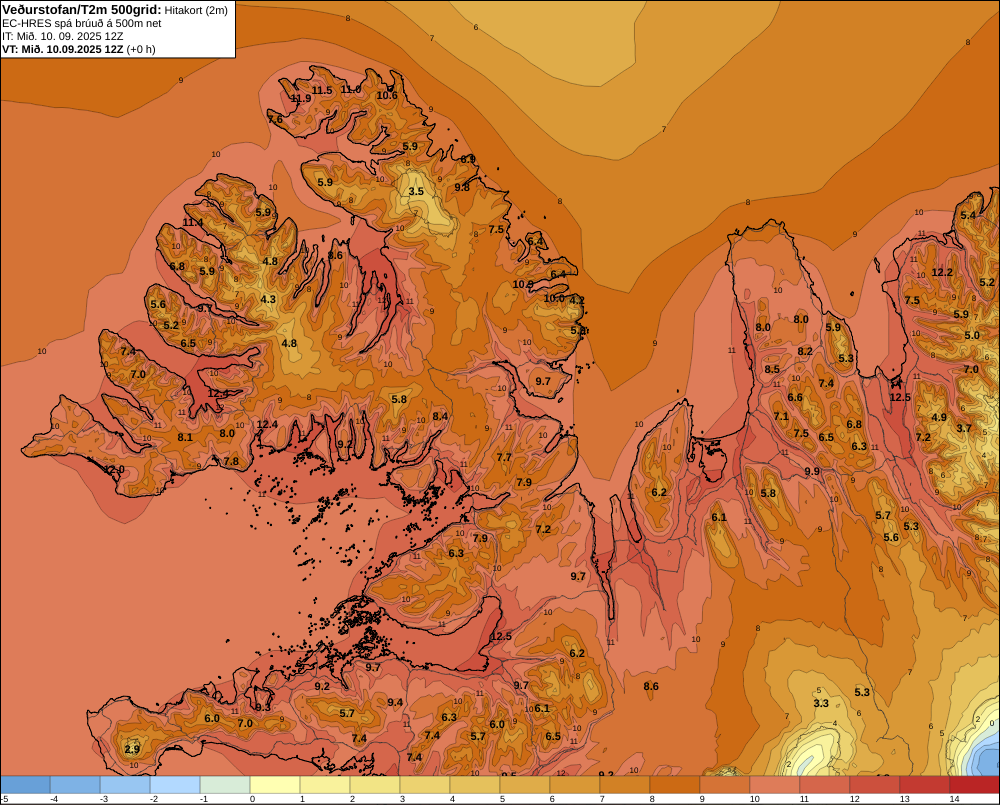Screen dimensions: 1000x805
Task: Click the legend tick label 14
Action: [x=955, y=799]
